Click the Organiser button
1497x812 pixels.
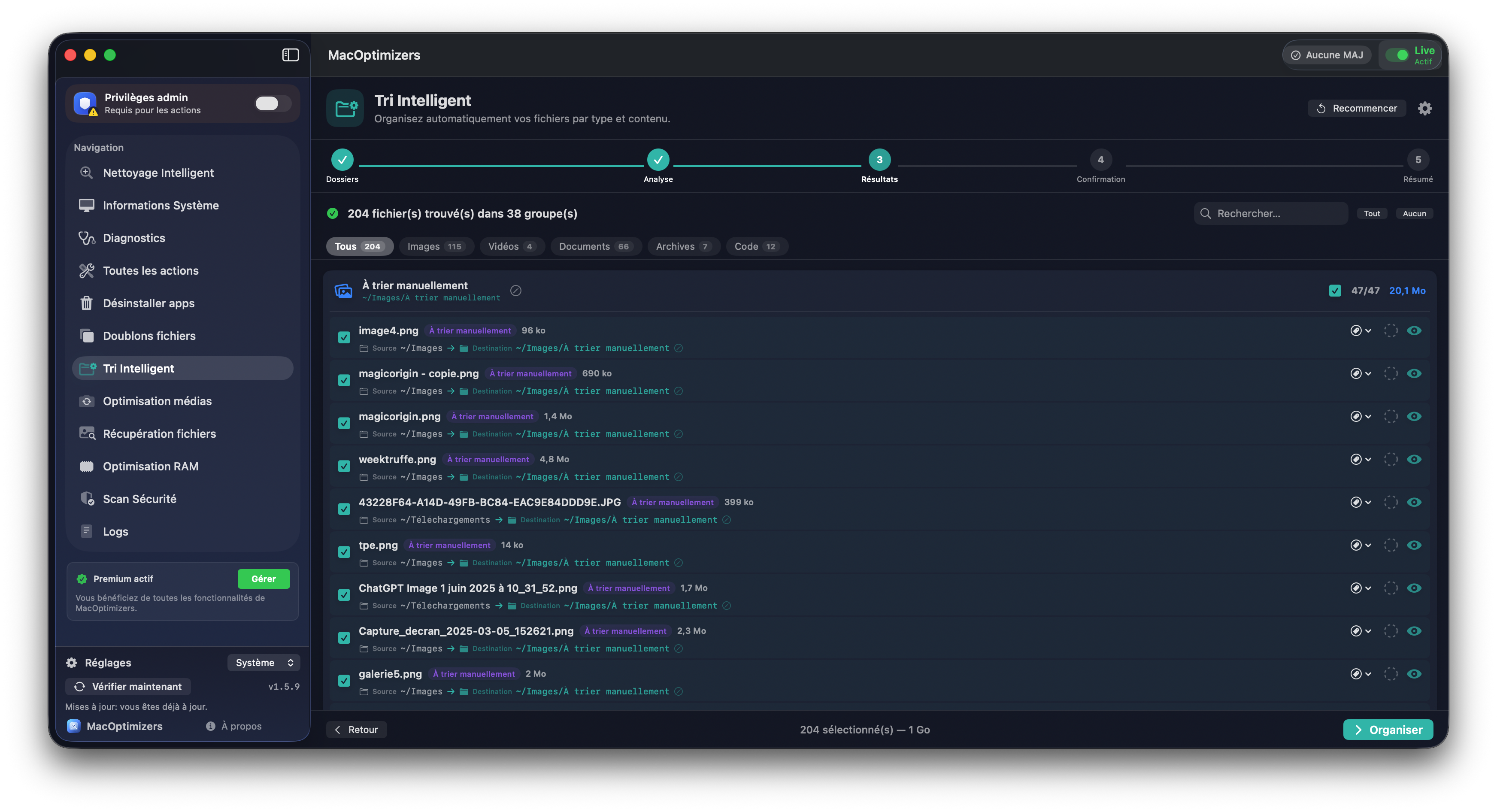[x=1388, y=729]
